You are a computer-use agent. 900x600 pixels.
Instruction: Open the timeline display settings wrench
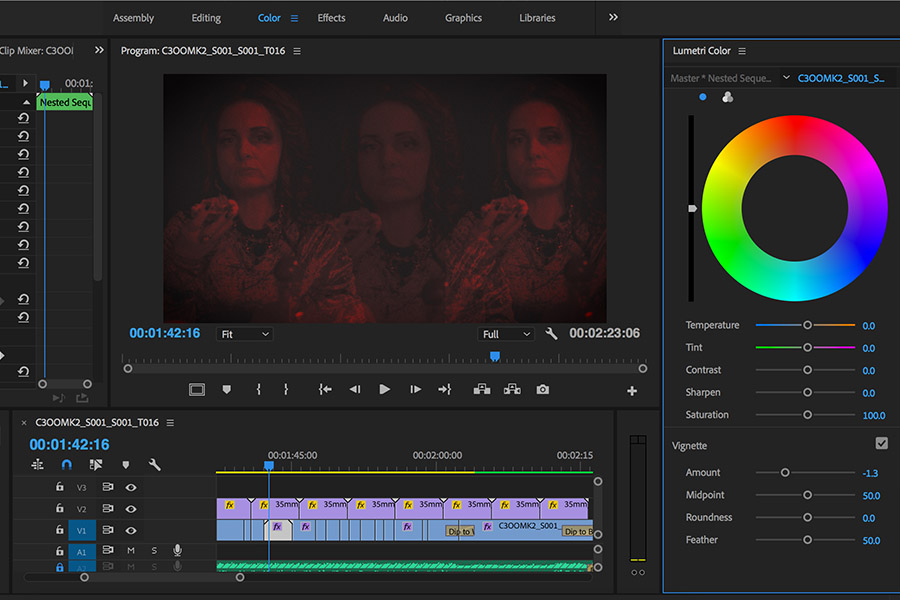click(155, 465)
